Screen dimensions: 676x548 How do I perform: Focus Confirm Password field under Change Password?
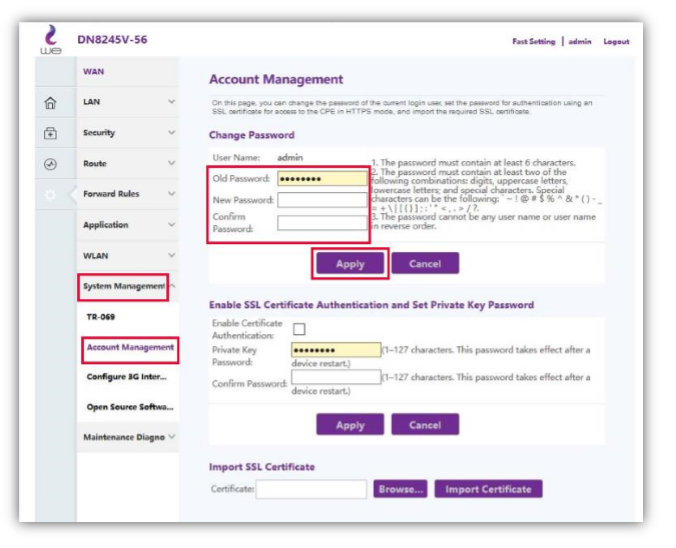(x=322, y=223)
